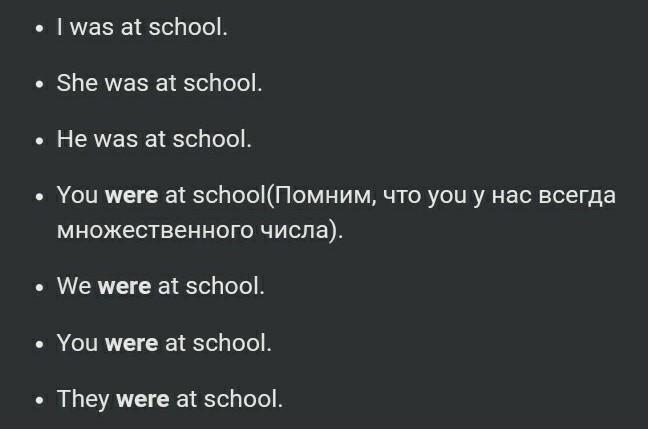Click the Russian word "всегда"
The width and height of the screenshot is (648, 429).
[x=577, y=196]
